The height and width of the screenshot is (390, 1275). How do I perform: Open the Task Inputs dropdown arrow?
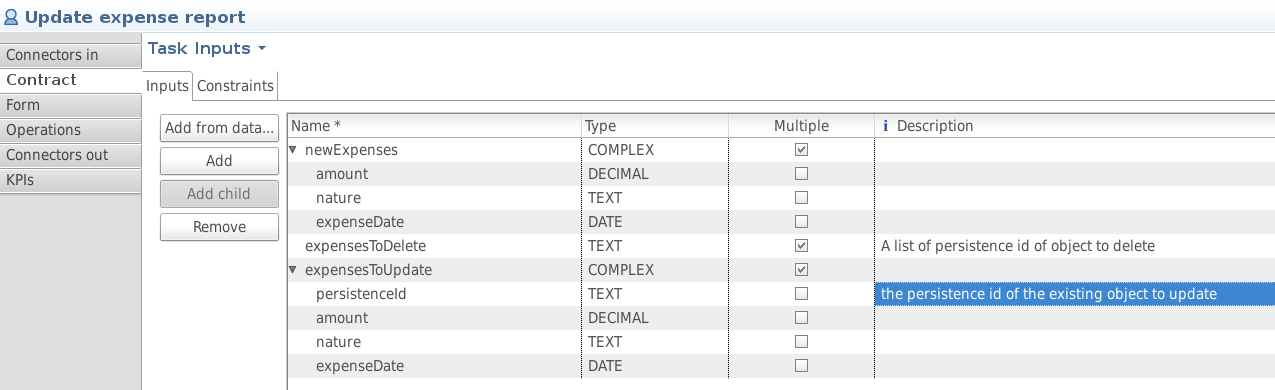(x=262, y=48)
